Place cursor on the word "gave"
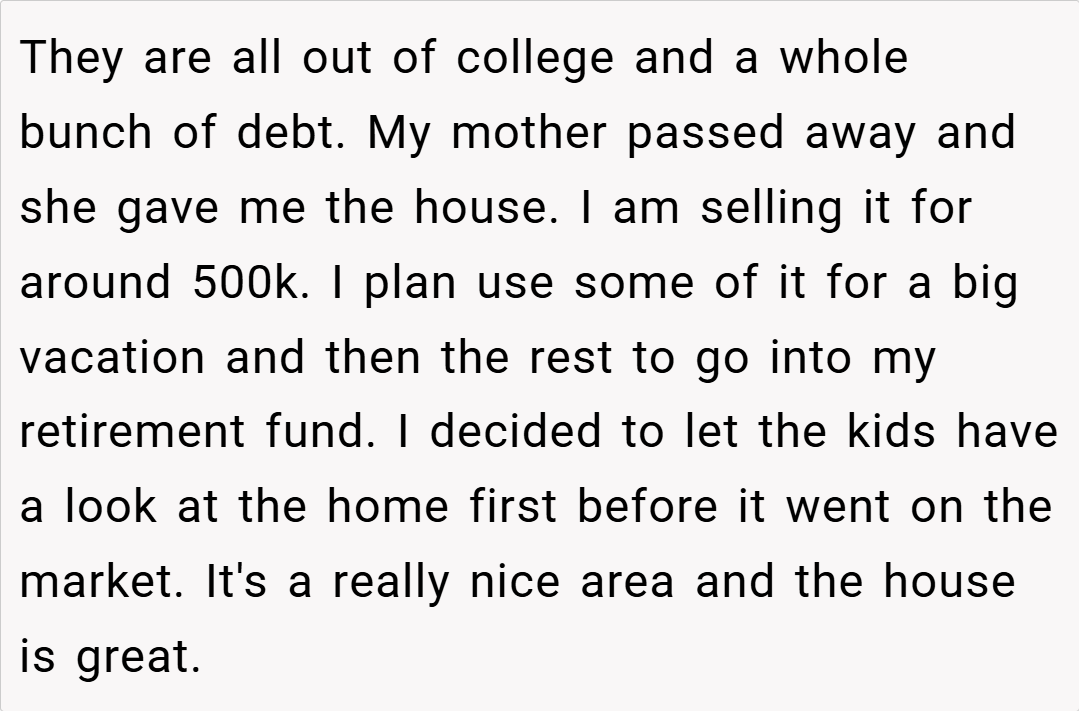 (x=169, y=209)
